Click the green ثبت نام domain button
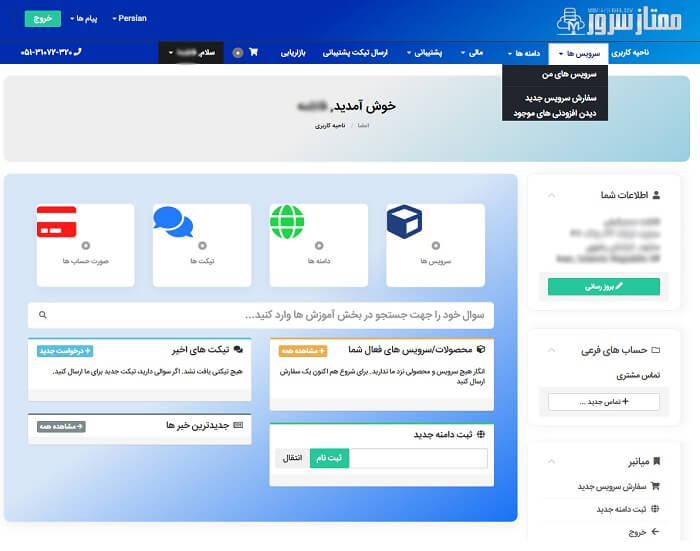700x551 pixels. coord(329,458)
